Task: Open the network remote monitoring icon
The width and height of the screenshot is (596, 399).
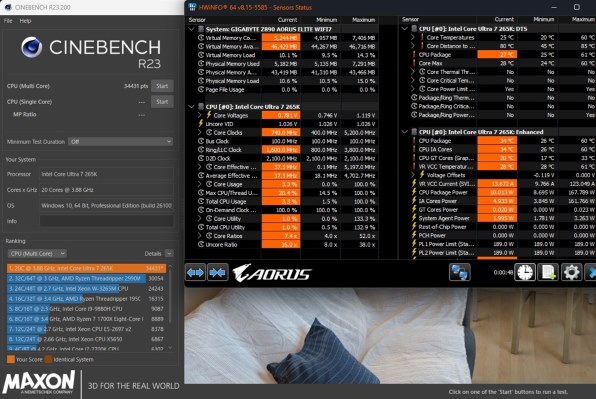Action: 460,272
